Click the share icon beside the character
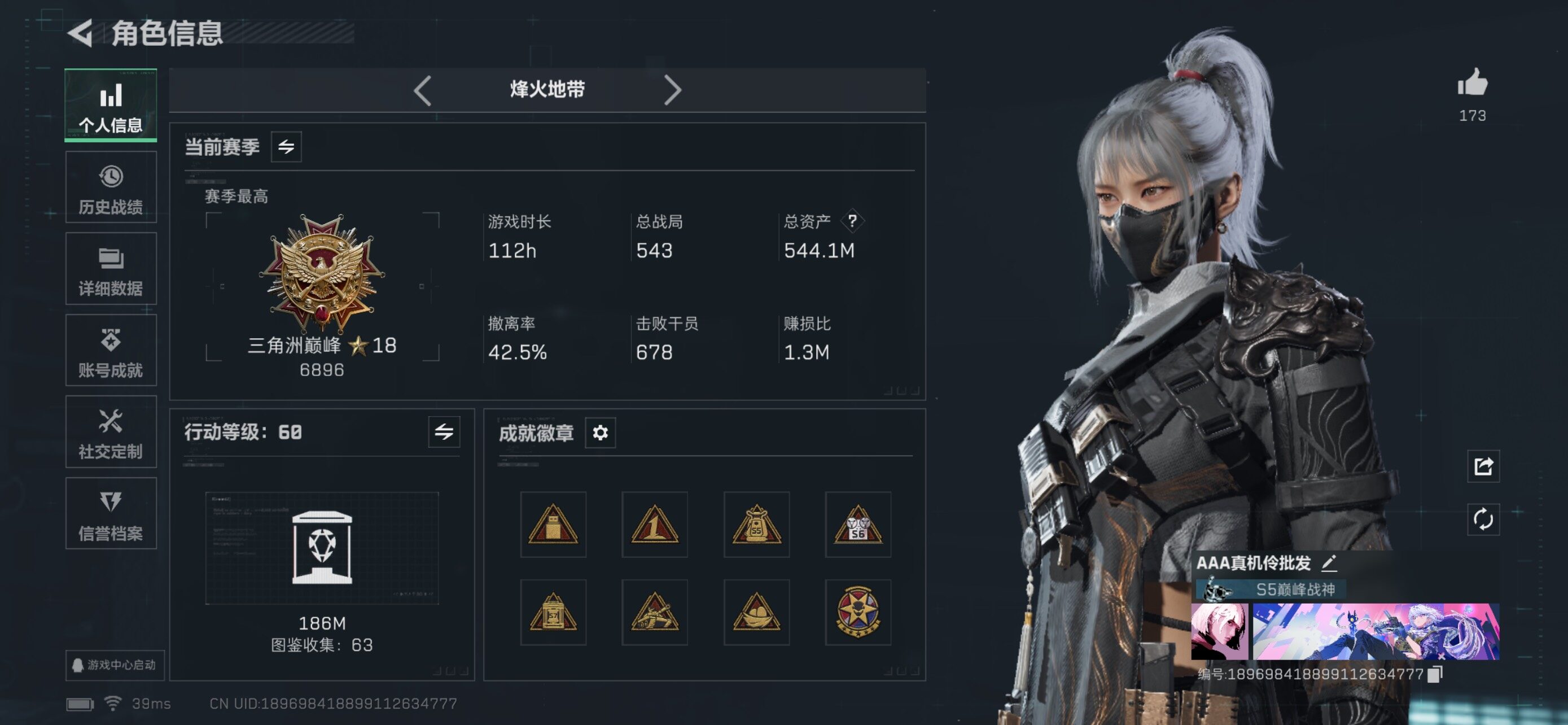 point(1483,466)
